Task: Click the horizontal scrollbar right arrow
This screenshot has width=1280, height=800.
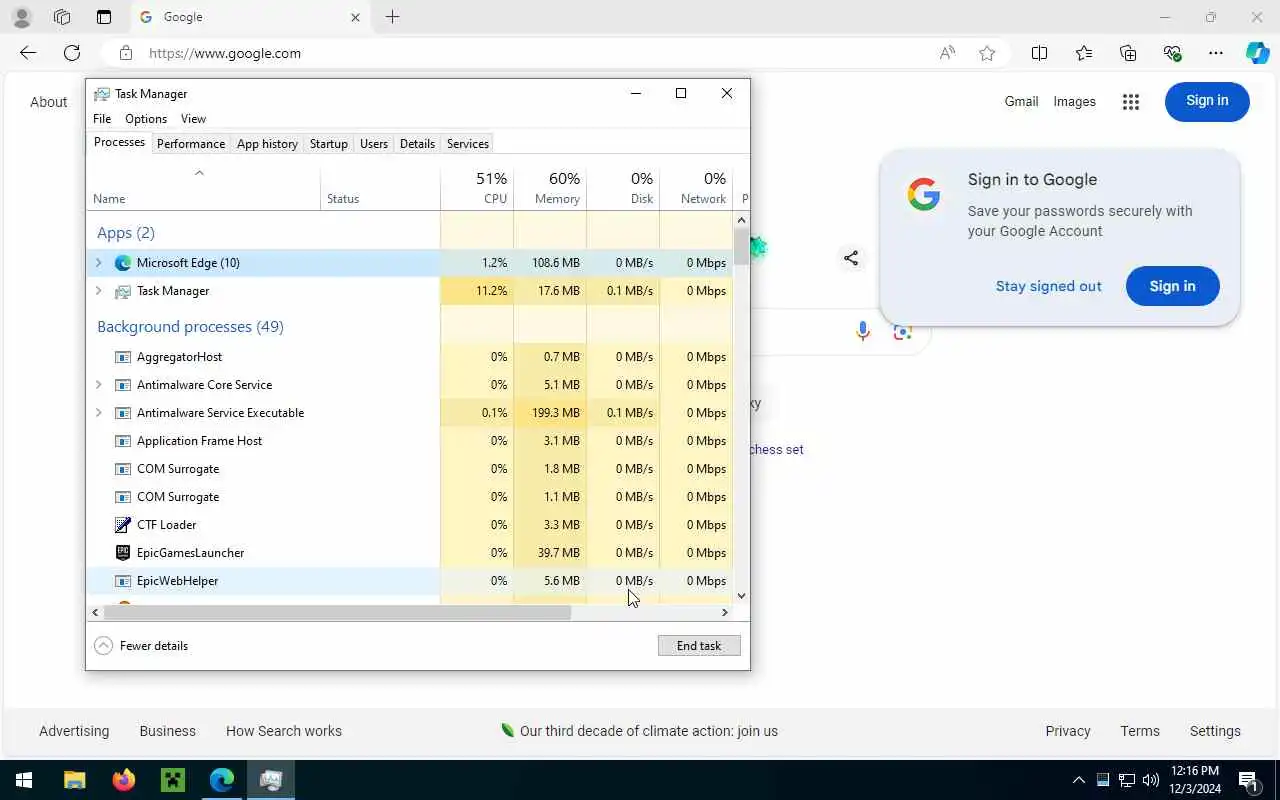Action: 725,612
